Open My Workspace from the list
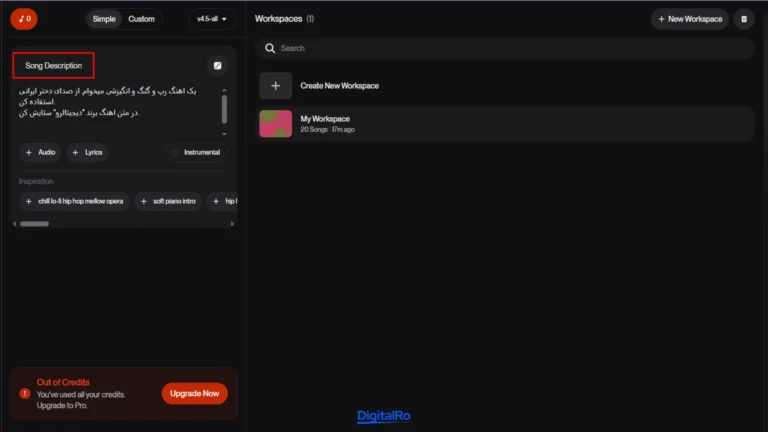 coord(325,124)
